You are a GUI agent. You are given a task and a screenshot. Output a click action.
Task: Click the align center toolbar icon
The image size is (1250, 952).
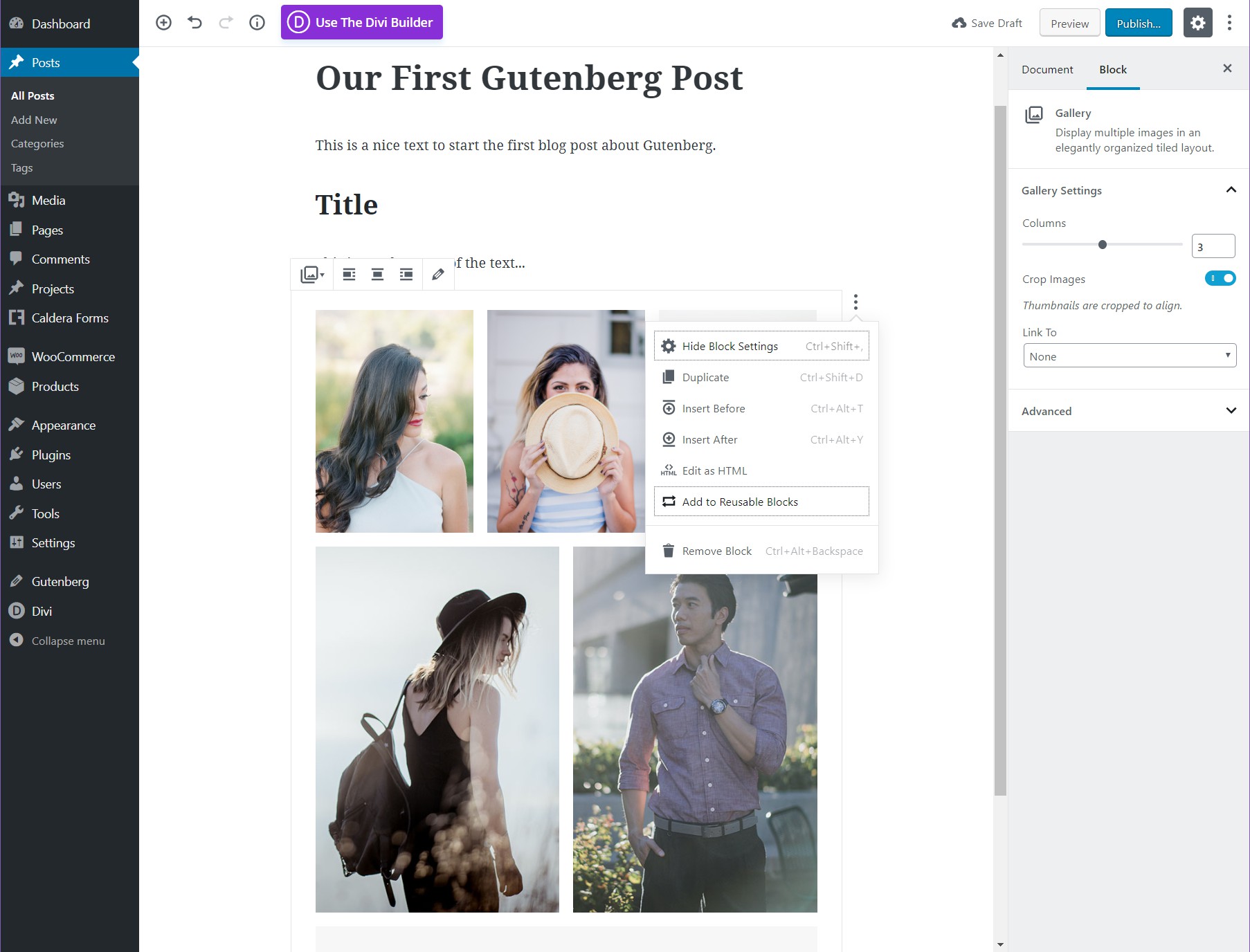point(377,275)
